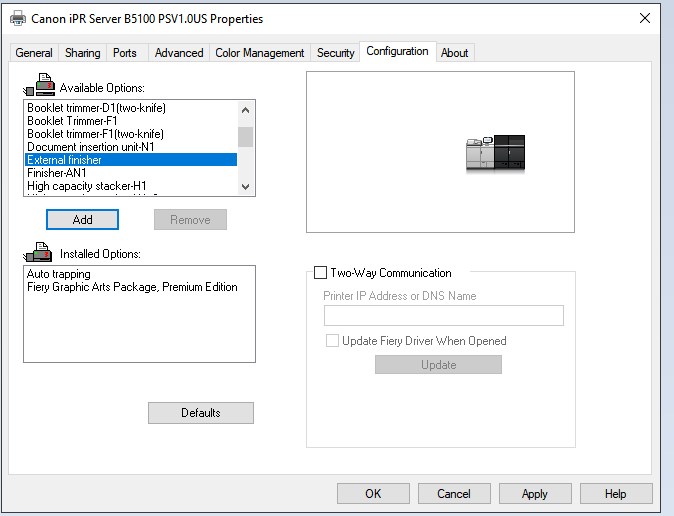674x516 pixels.
Task: Close the Properties dialog window
Action: 644,18
